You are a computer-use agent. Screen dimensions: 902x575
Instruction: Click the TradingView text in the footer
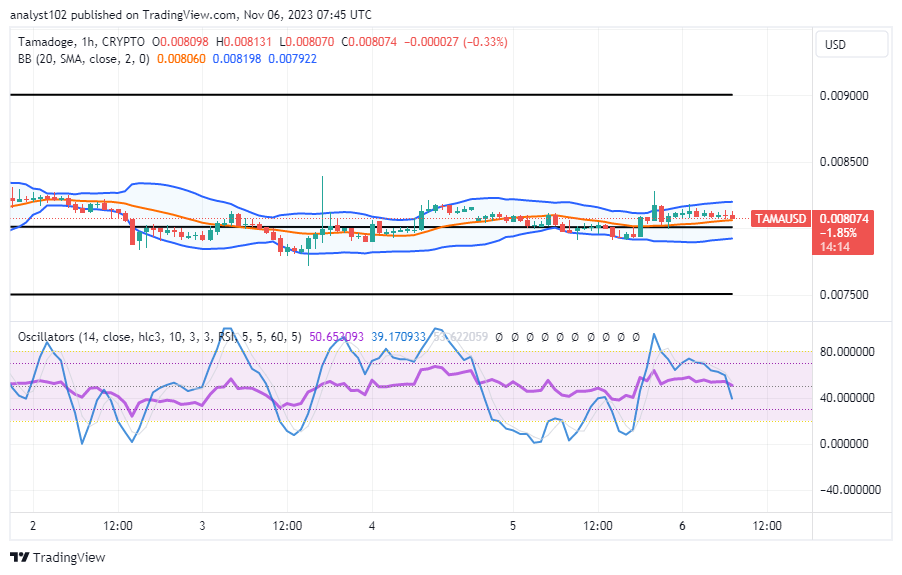(x=69, y=557)
